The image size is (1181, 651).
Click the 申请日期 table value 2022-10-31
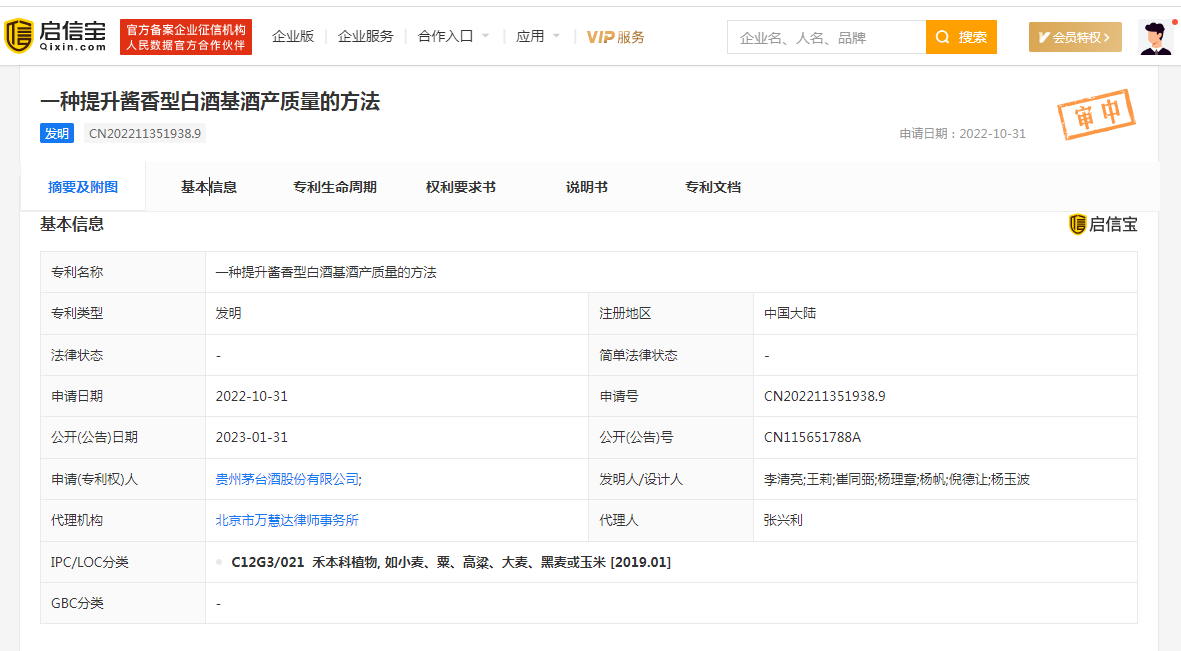(x=252, y=396)
